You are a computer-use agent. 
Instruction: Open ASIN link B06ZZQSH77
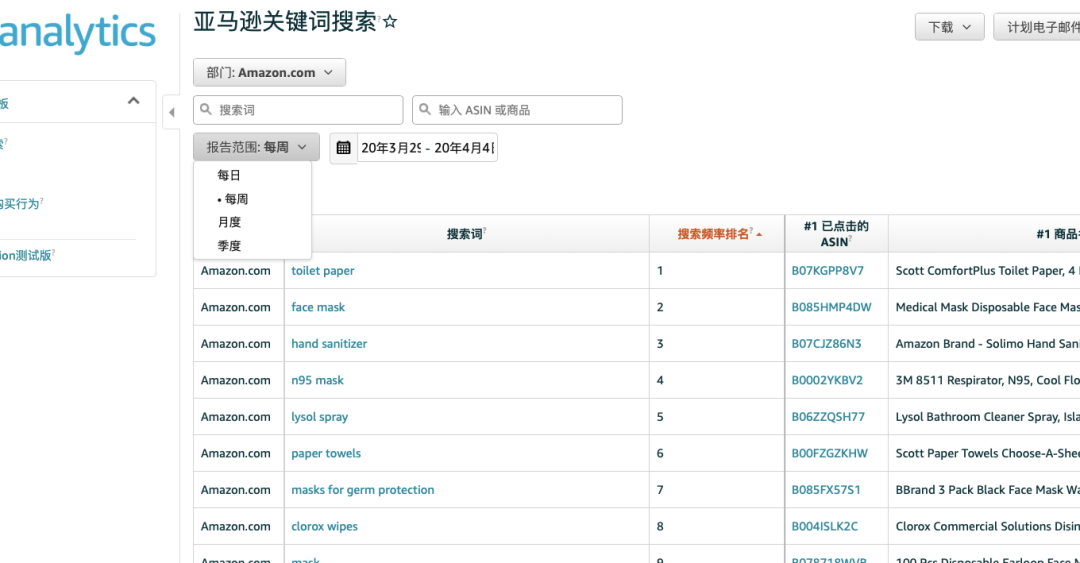pyautogui.click(x=828, y=417)
